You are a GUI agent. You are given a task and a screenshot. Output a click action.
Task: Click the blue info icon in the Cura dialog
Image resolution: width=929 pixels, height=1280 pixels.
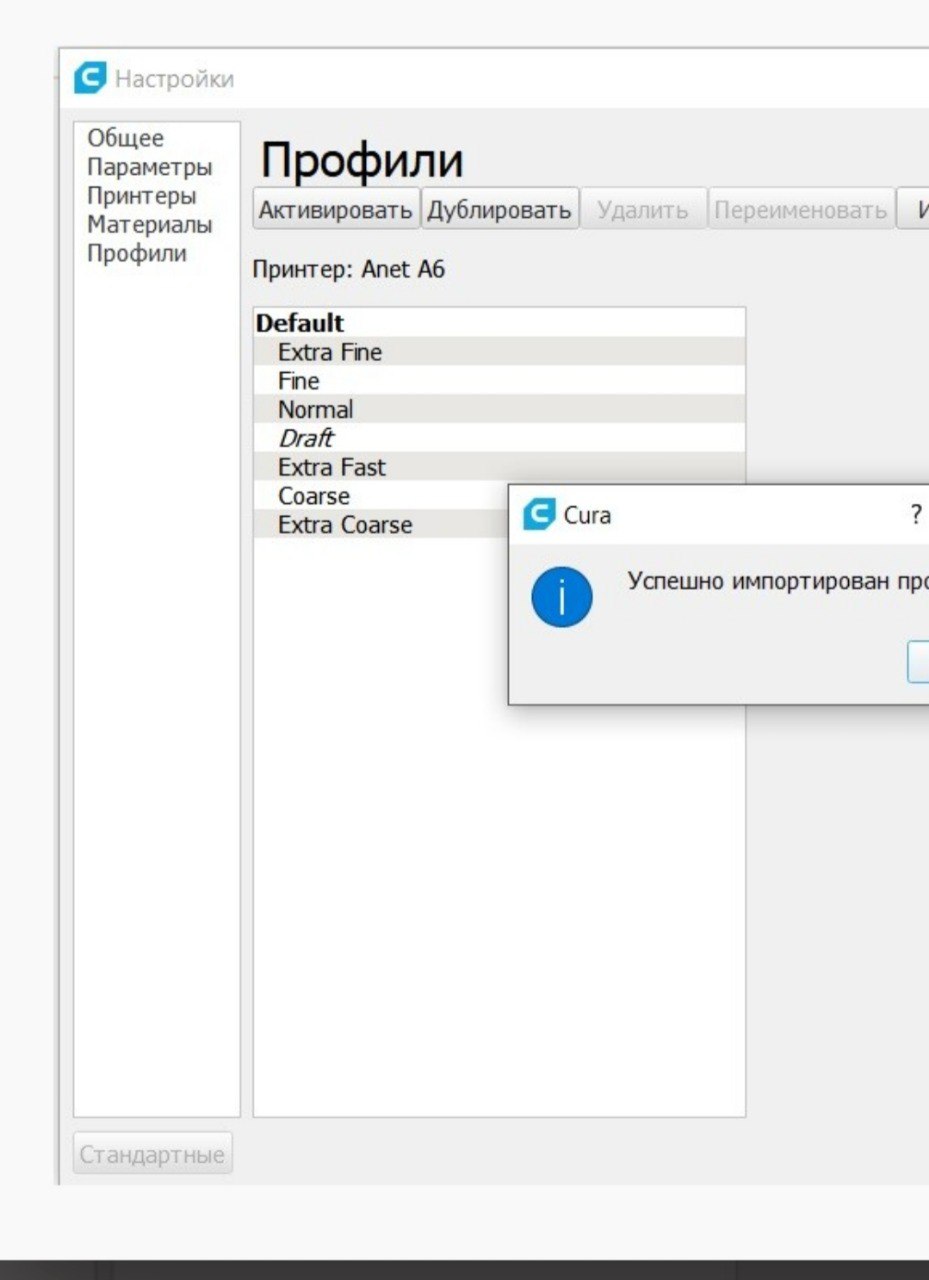coord(561,597)
